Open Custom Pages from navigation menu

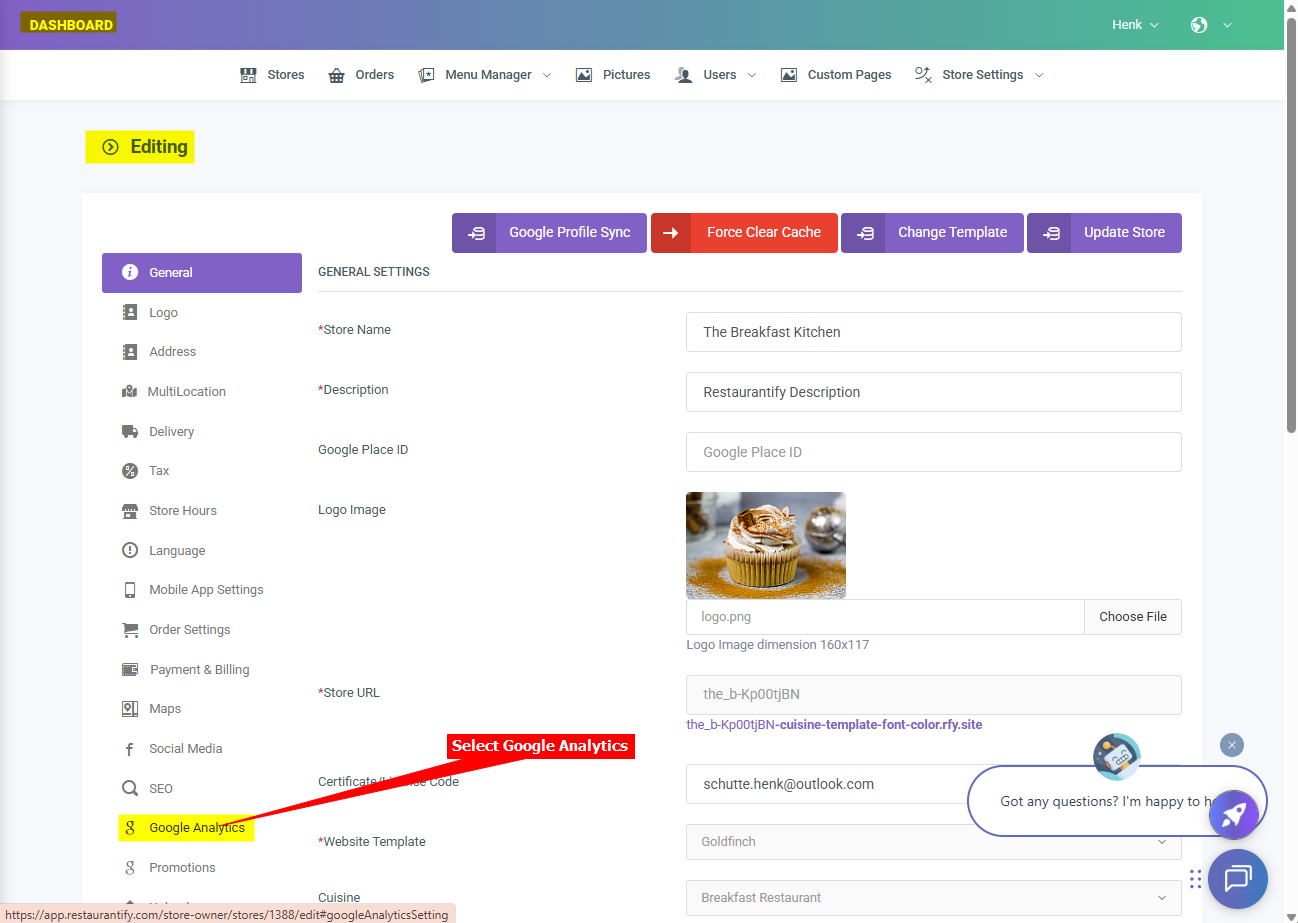point(848,75)
